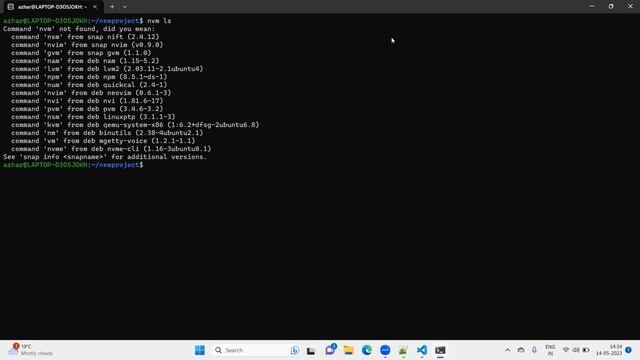
Task: Open the Zoom app on taskbar
Action: (385, 350)
